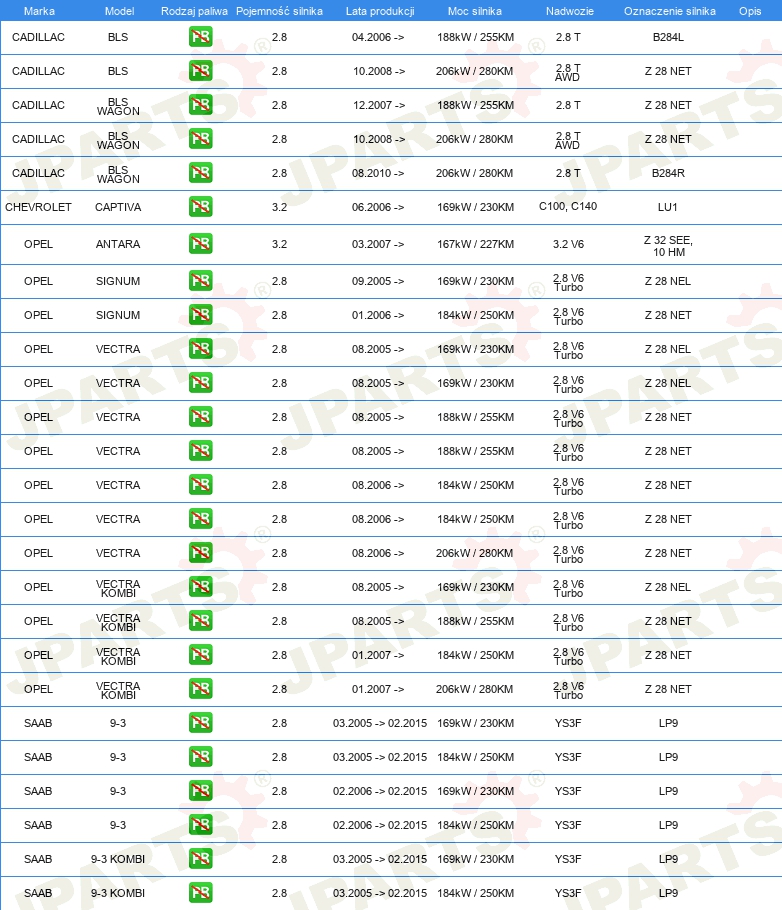This screenshot has width=782, height=910.
Task: Click the Nadwozie column header
Action: (x=570, y=11)
